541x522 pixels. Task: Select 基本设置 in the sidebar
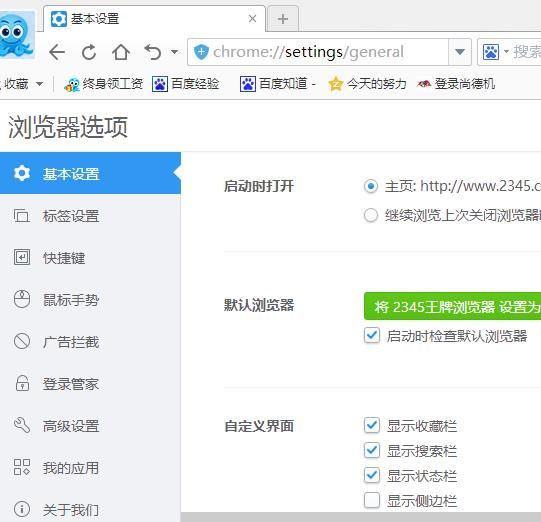[90, 173]
